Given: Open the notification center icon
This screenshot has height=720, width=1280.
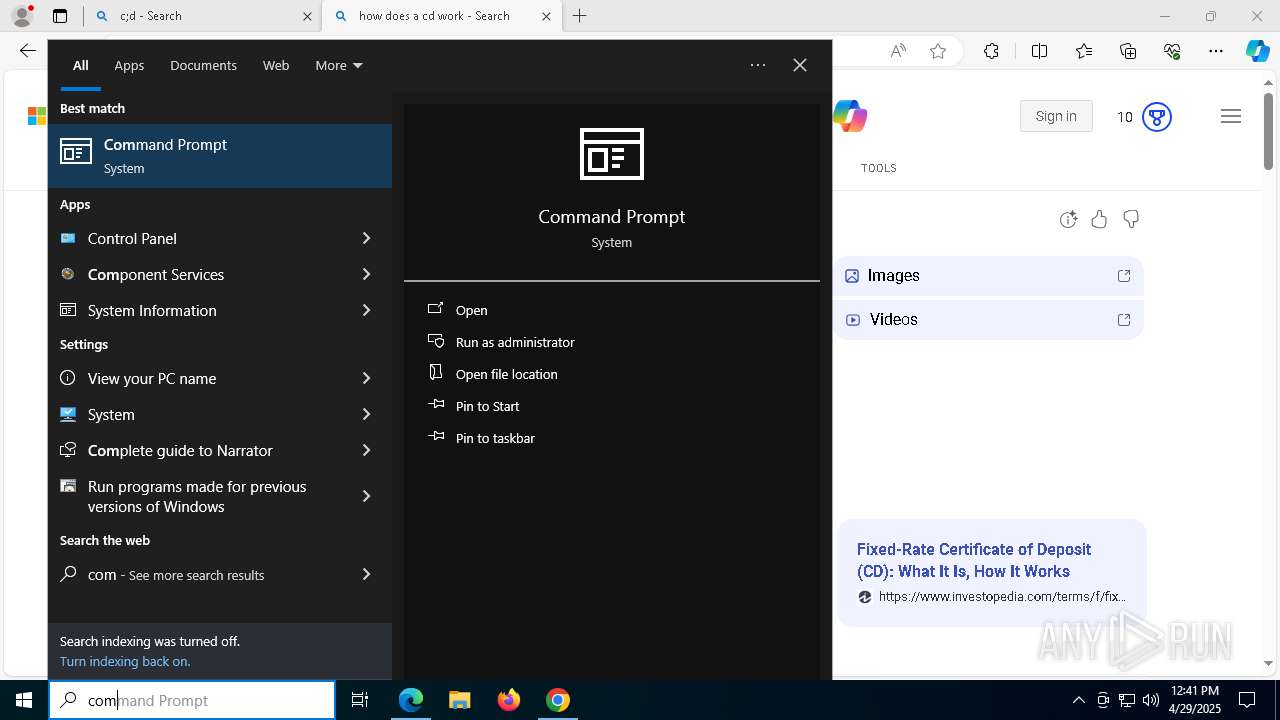Looking at the screenshot, I should pos(1247,700).
